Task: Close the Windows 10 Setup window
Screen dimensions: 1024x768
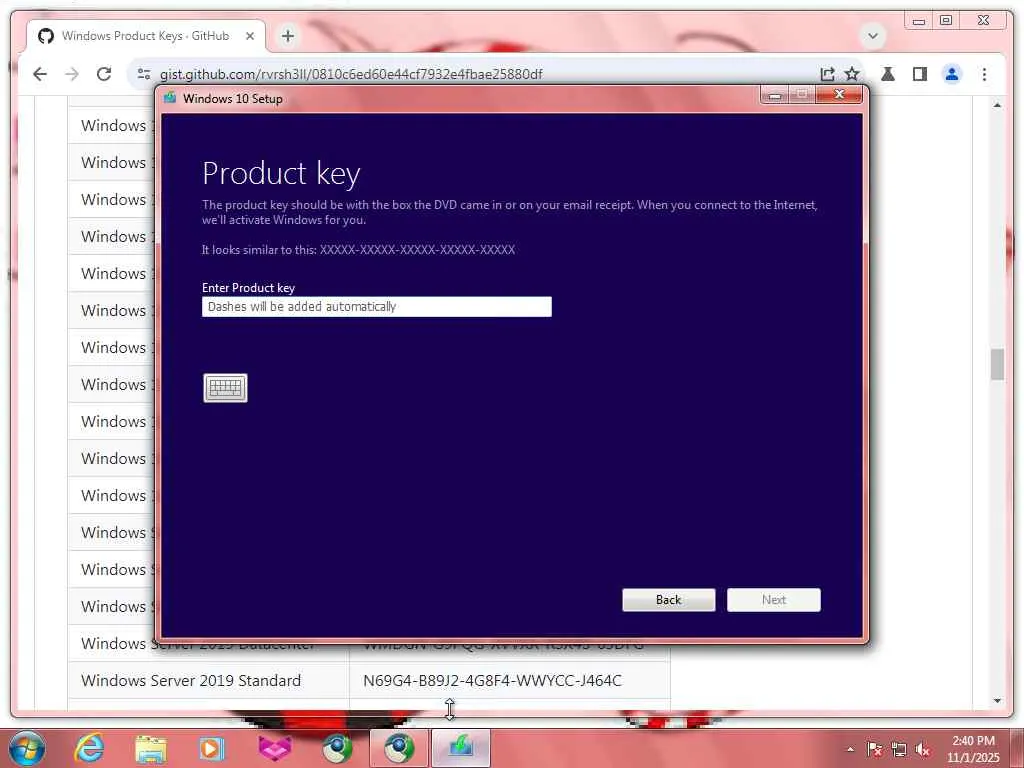Action: [840, 95]
